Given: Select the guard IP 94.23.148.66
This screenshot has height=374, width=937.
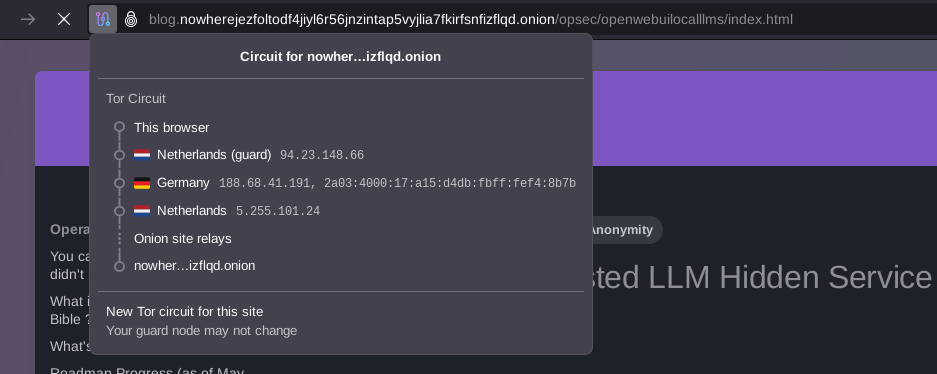Looking at the screenshot, I should tap(321, 155).
